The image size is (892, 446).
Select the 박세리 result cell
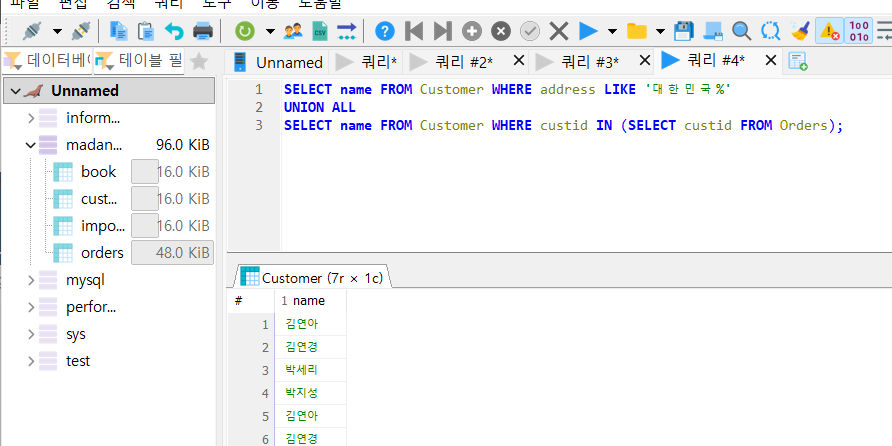[x=310, y=370]
